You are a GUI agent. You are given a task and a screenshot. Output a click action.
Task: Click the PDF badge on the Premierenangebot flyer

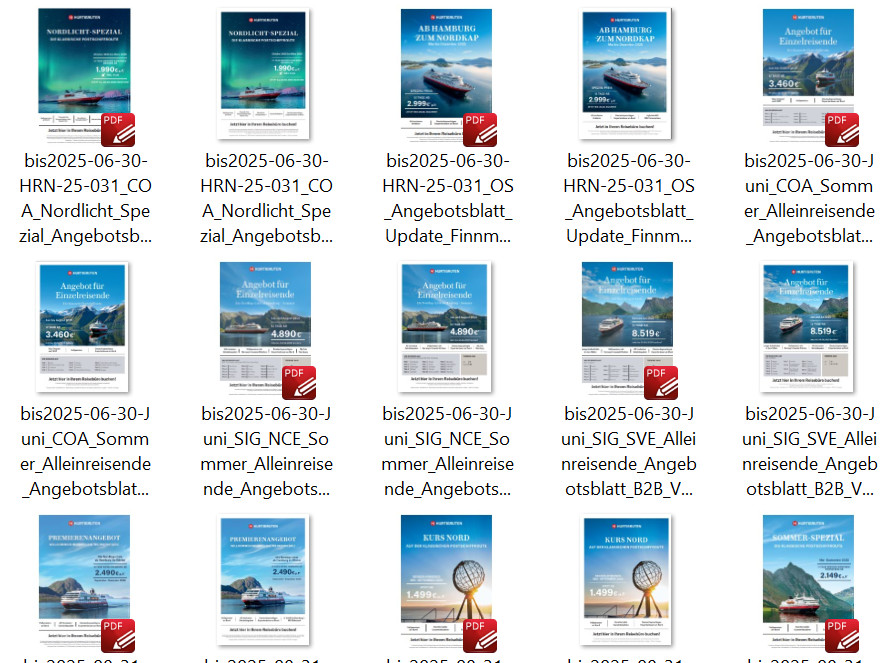[118, 636]
